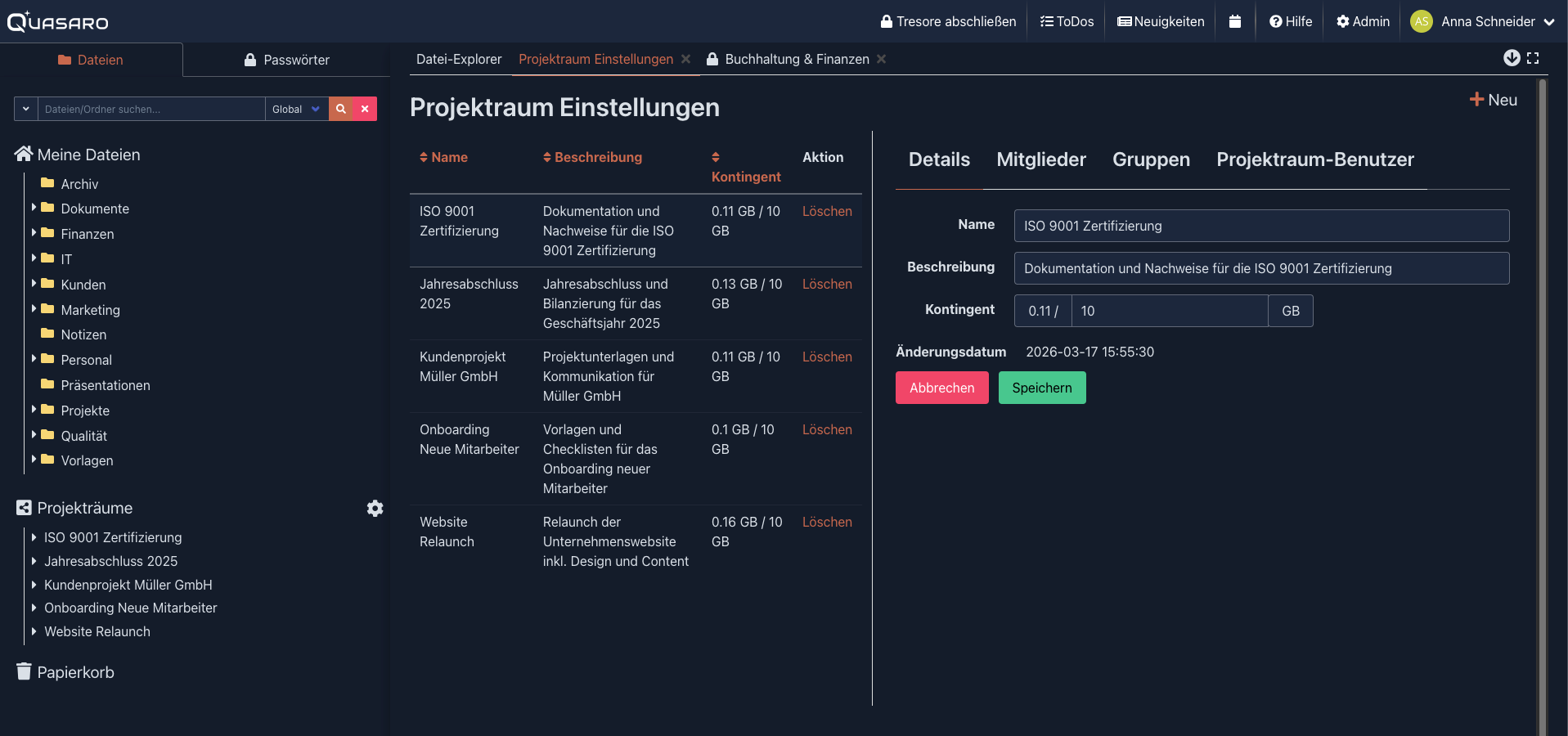Toggle fullscreen view icon
The height and width of the screenshot is (736, 1568).
tap(1533, 58)
